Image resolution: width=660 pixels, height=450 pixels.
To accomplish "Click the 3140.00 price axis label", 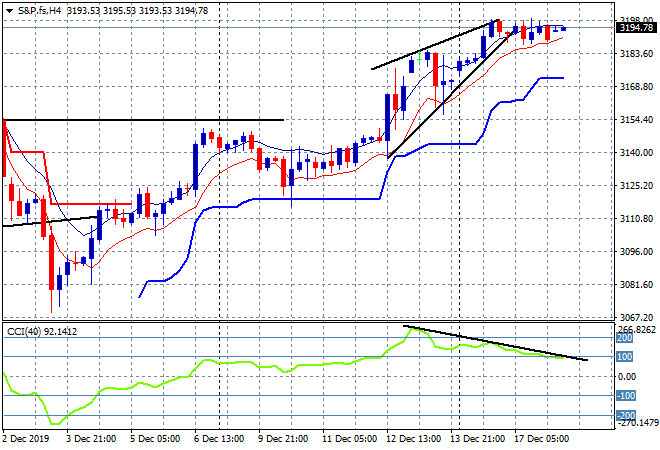I will pos(636,152).
